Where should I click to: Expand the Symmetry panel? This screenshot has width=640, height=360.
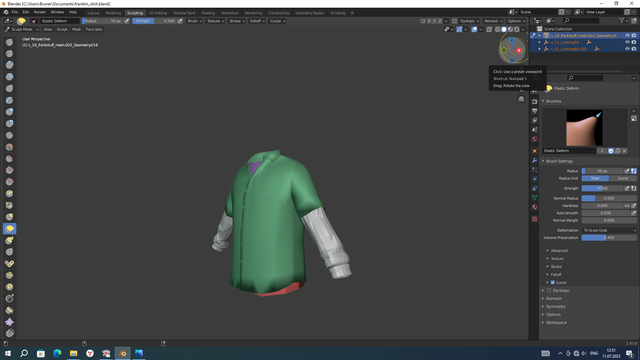pyautogui.click(x=556, y=307)
